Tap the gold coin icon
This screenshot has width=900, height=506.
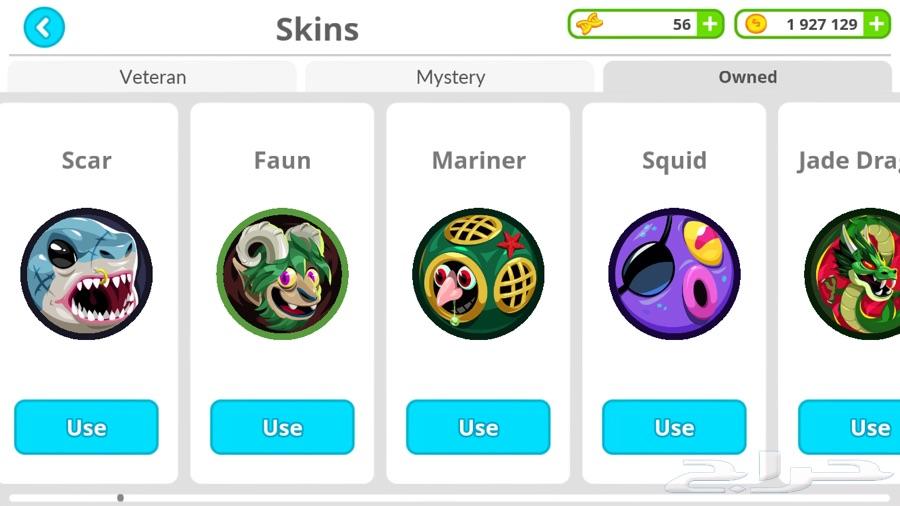click(756, 24)
